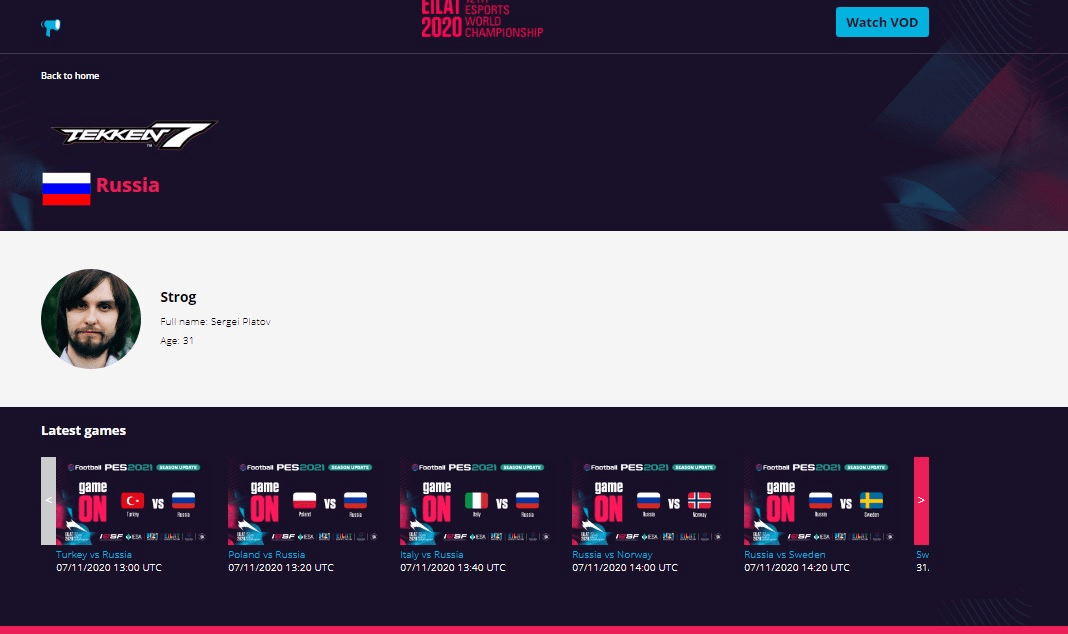Select the Russia country name heading
1068x634 pixels.
click(127, 185)
